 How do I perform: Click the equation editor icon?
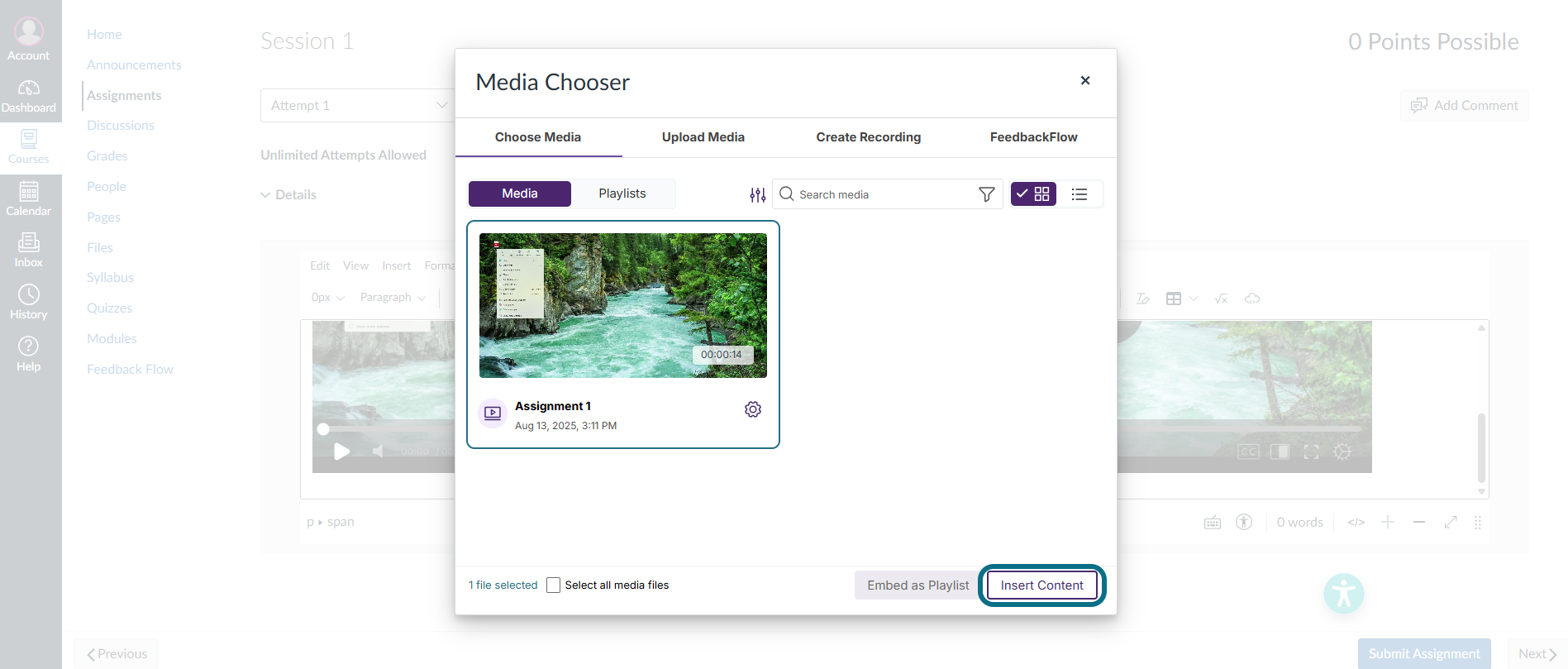(x=1221, y=299)
